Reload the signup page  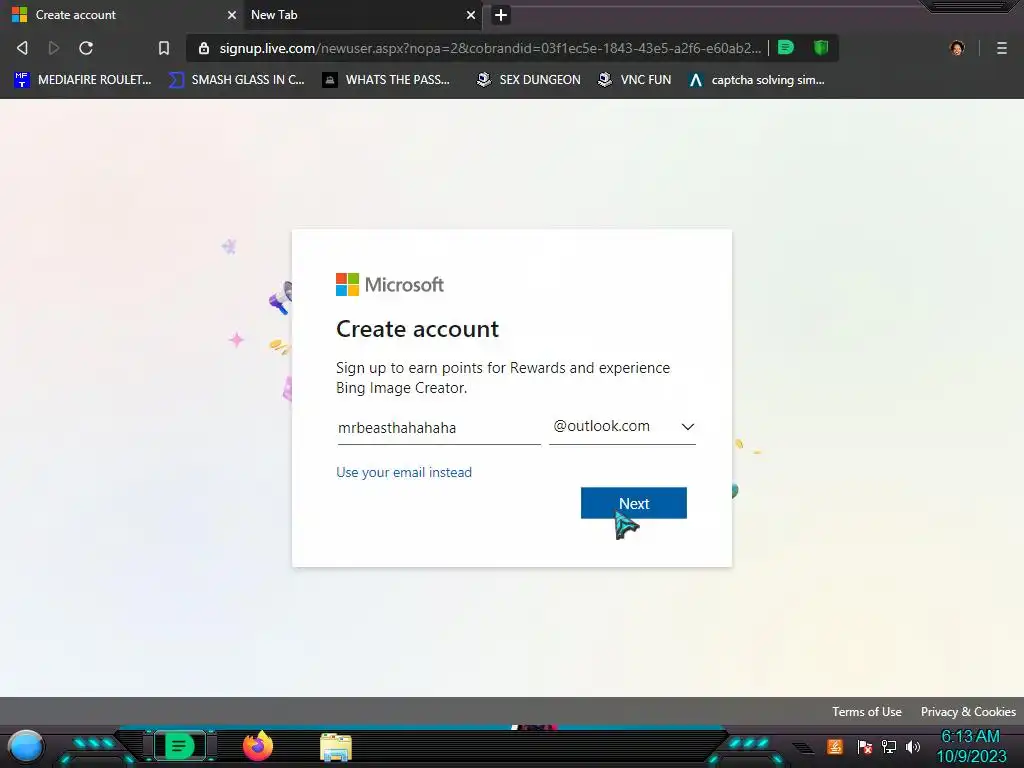86,48
